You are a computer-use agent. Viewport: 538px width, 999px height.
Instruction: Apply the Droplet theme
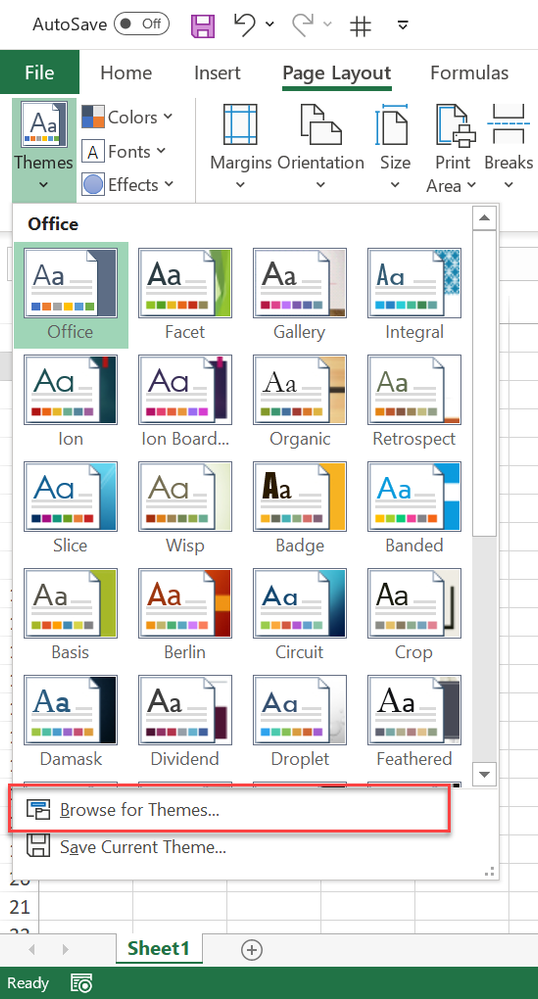click(x=300, y=721)
